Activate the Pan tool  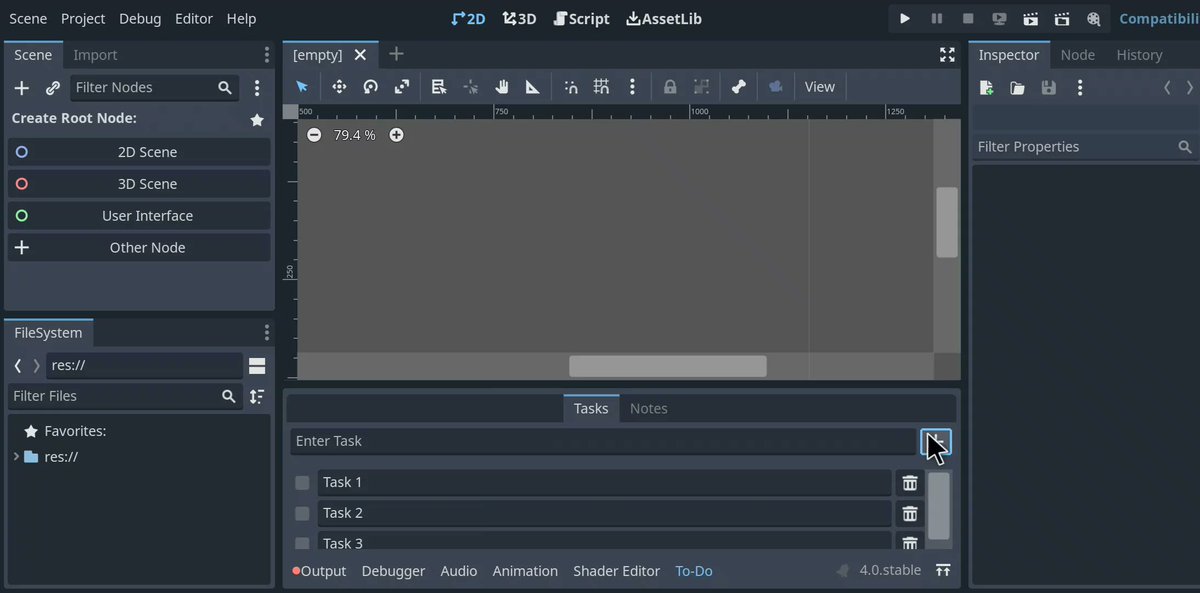[x=502, y=86]
